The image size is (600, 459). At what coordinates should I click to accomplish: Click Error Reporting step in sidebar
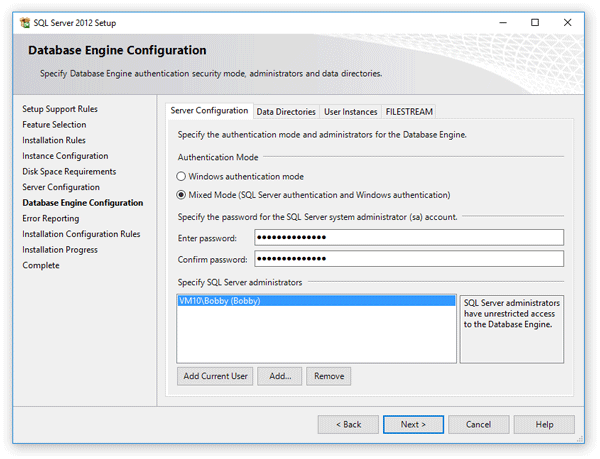(51, 219)
